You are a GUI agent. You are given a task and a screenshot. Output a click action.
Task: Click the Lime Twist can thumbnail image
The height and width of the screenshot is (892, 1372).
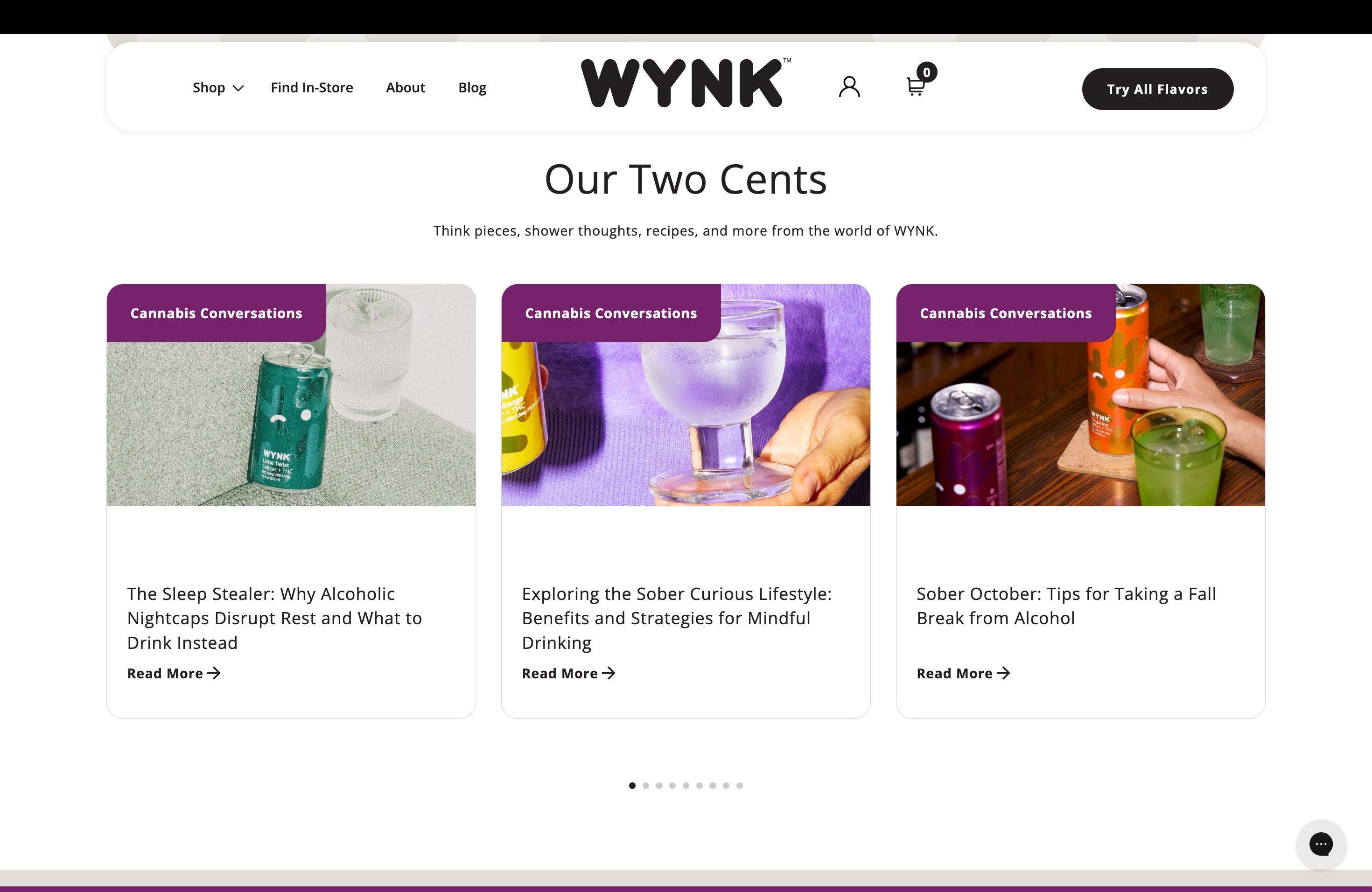(291, 395)
